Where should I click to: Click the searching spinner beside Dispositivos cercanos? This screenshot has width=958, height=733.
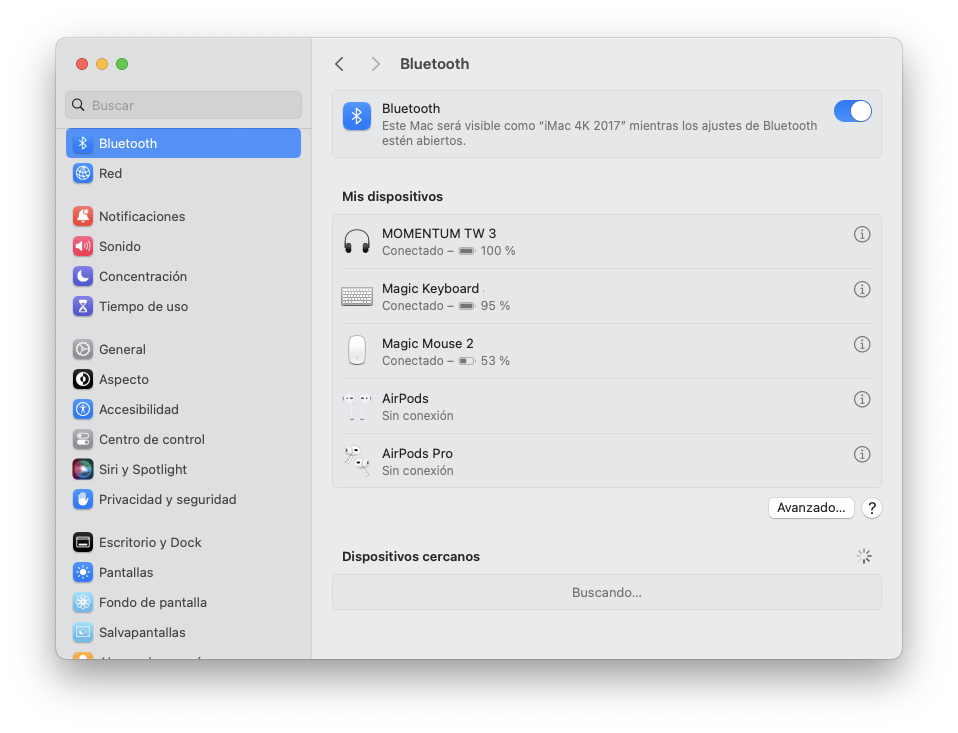(x=863, y=556)
